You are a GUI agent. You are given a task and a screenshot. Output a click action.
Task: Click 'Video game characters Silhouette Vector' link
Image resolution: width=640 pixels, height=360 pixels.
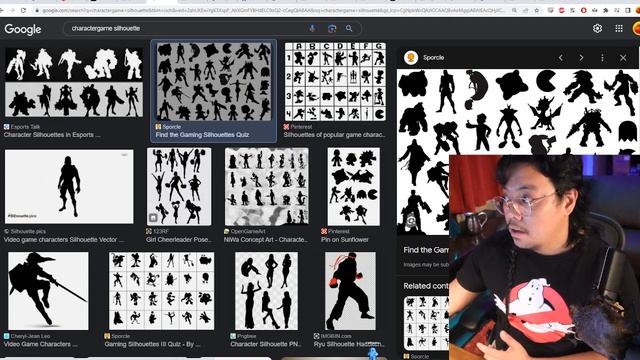[x=63, y=240]
